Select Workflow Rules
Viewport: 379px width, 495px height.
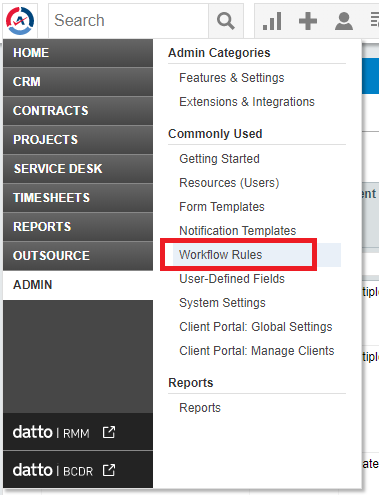click(x=221, y=255)
